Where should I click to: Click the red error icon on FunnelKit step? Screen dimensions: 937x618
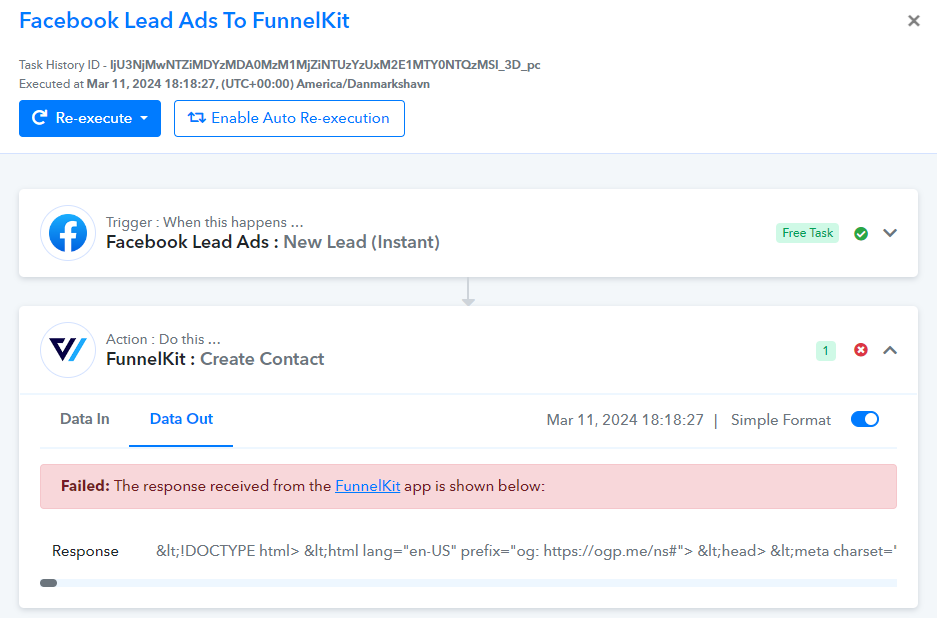click(x=861, y=350)
